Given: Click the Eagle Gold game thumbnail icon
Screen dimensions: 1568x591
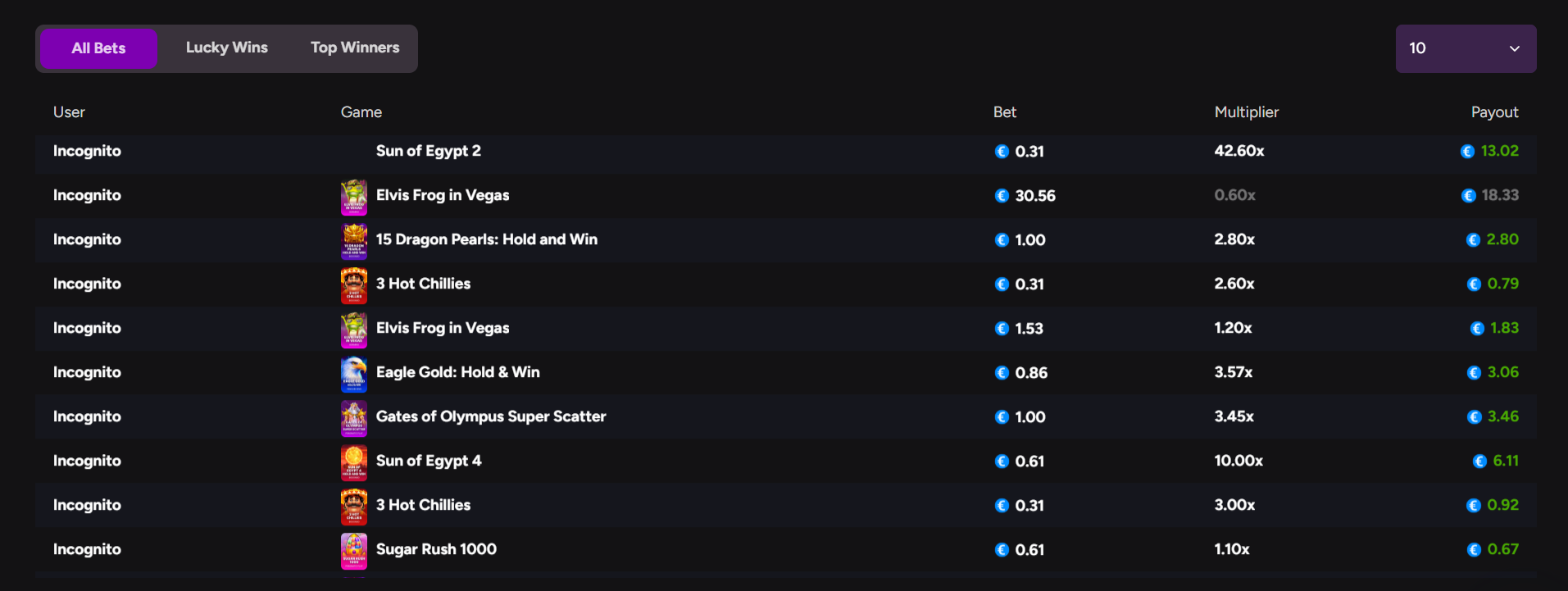Looking at the screenshot, I should click(x=354, y=373).
